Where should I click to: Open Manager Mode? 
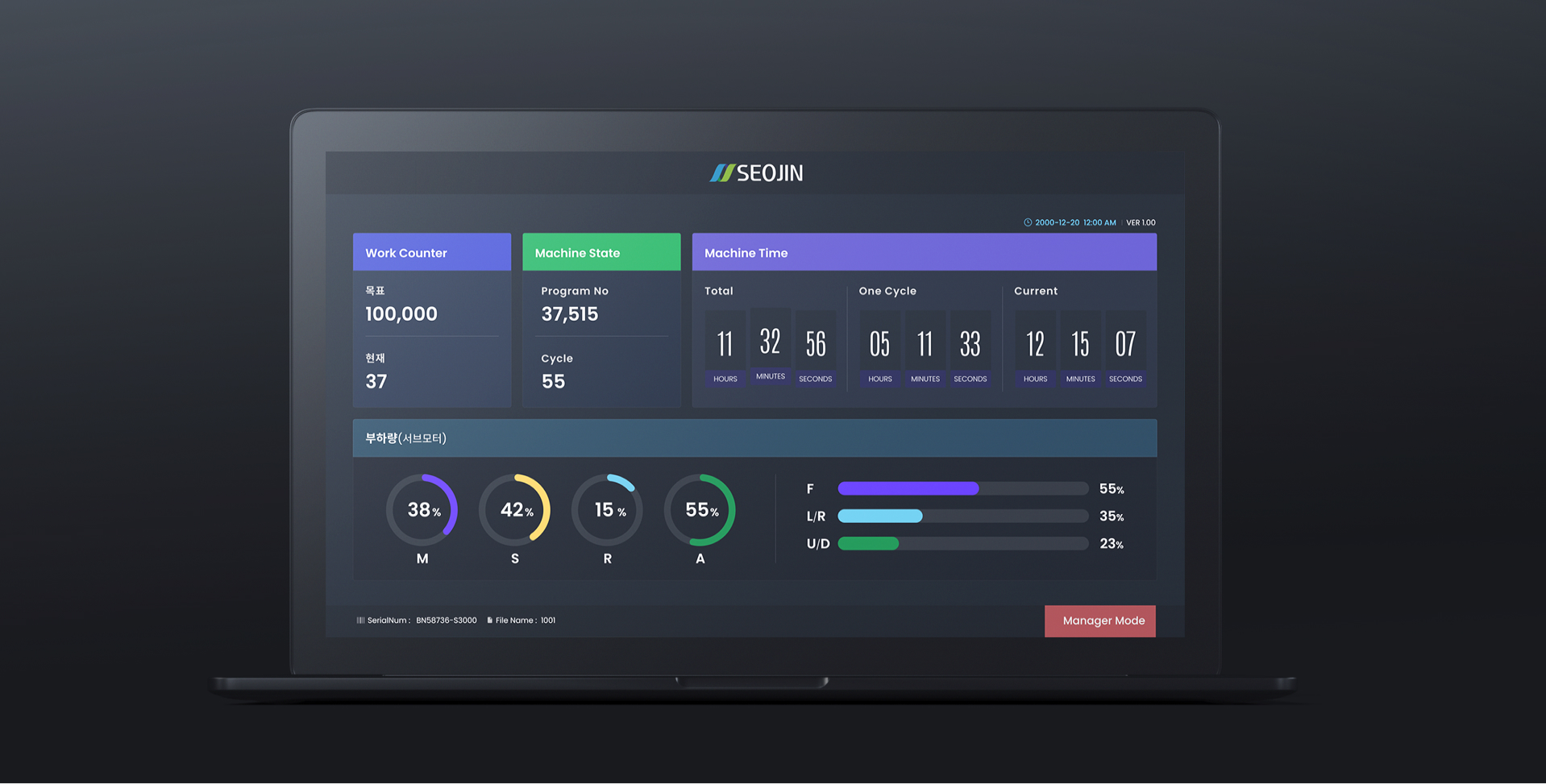pos(1099,621)
